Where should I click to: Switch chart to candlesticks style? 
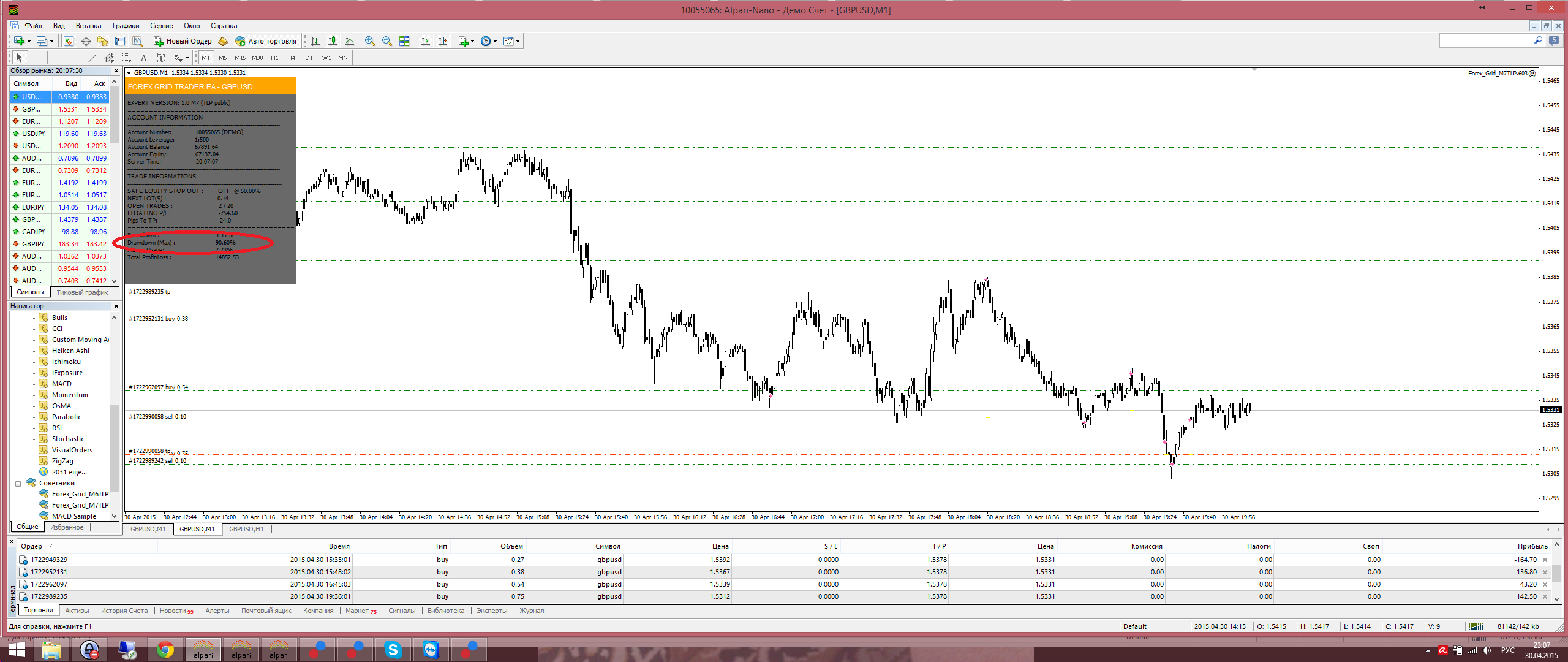point(333,41)
